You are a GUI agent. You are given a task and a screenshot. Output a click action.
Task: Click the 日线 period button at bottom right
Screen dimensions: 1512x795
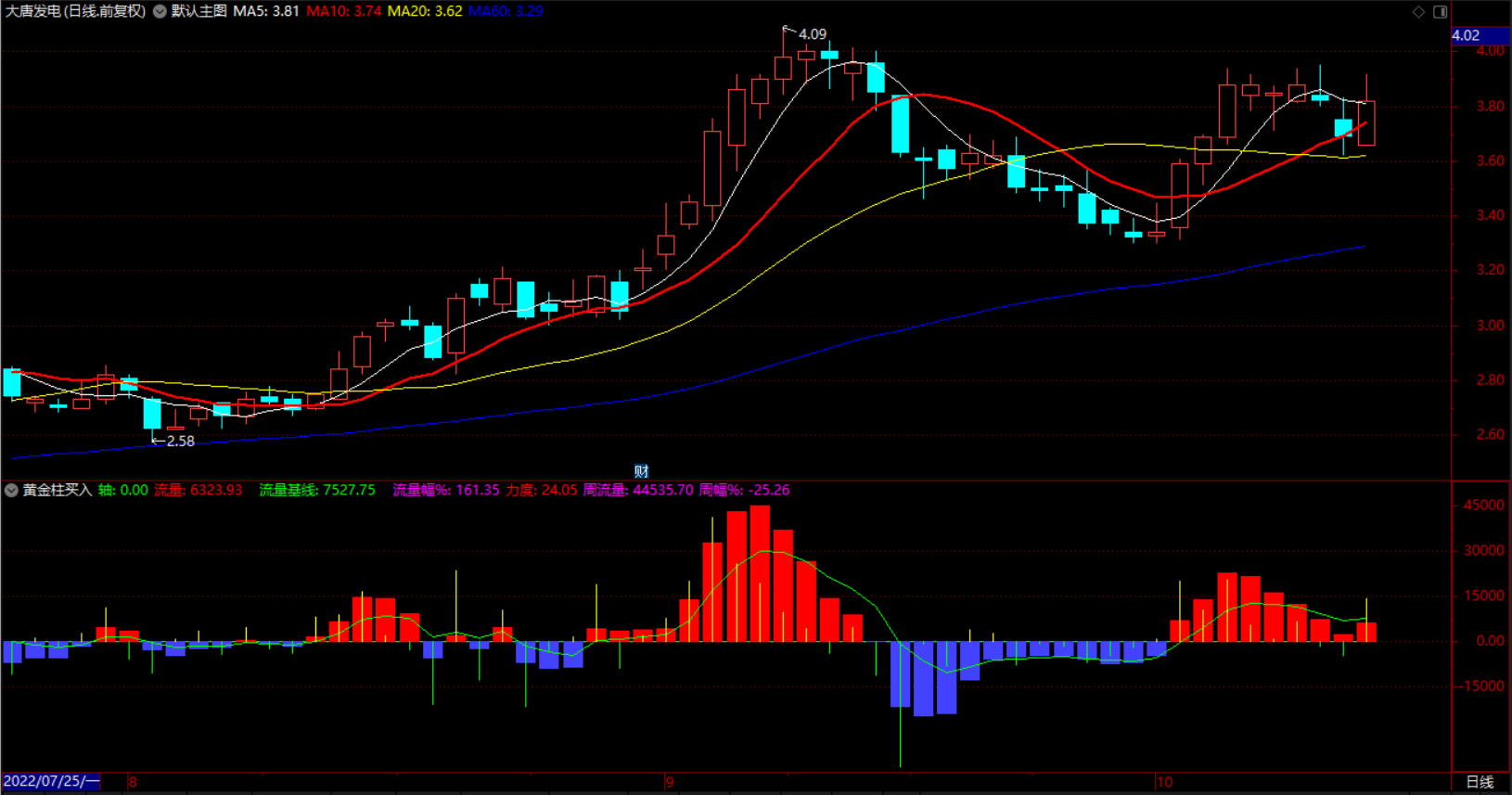1480,782
